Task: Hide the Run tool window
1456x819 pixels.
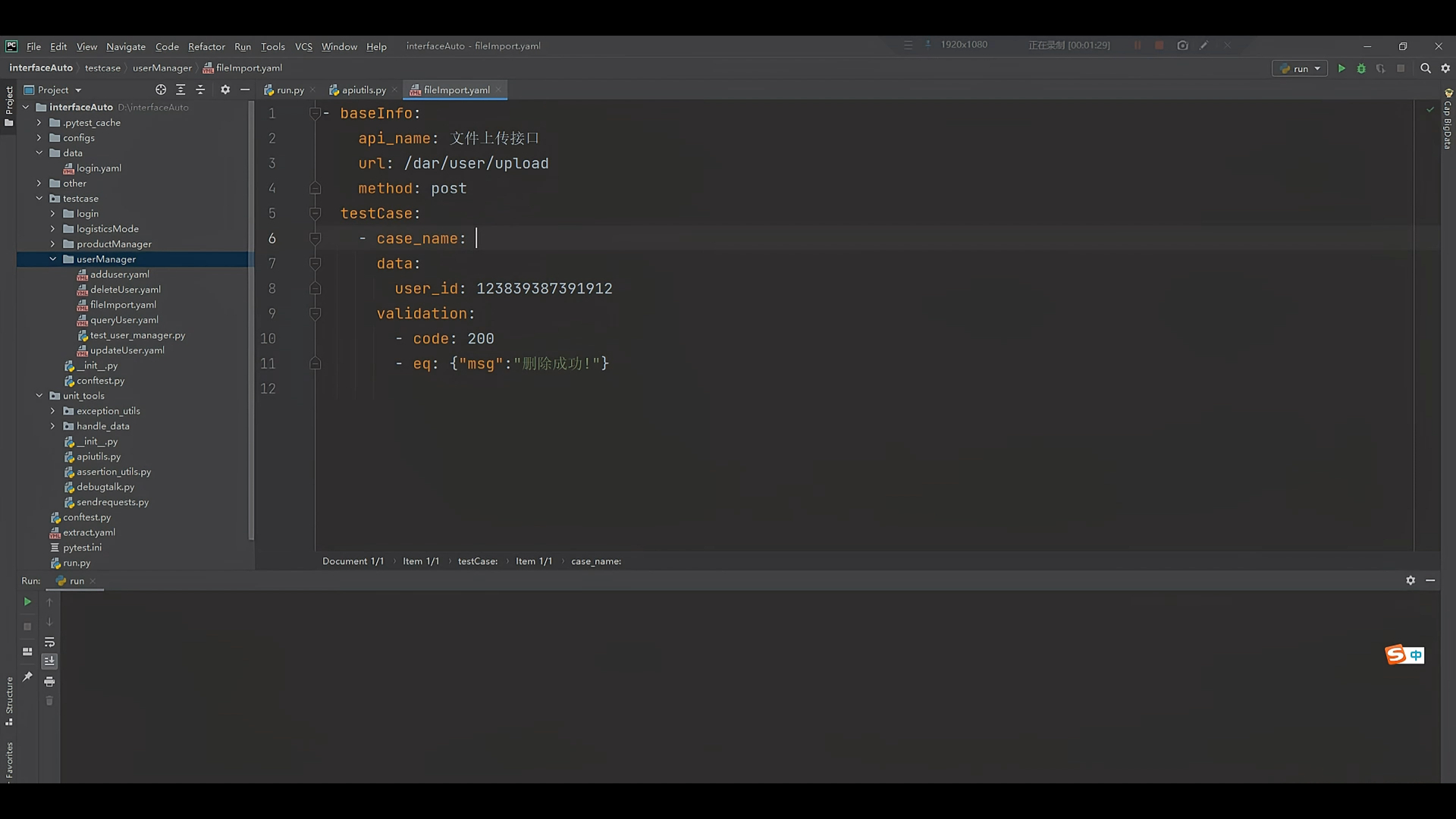Action: click(x=1430, y=580)
